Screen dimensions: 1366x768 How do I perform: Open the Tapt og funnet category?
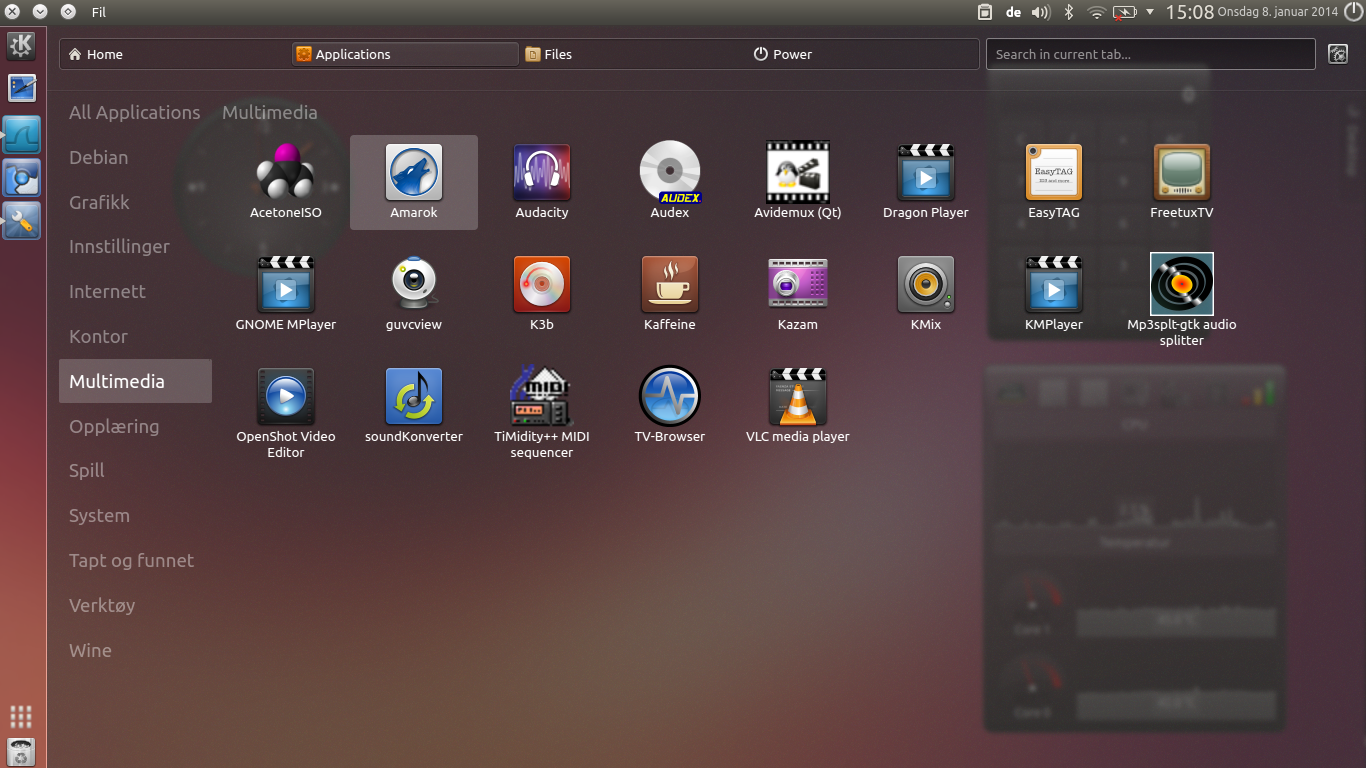point(135,561)
